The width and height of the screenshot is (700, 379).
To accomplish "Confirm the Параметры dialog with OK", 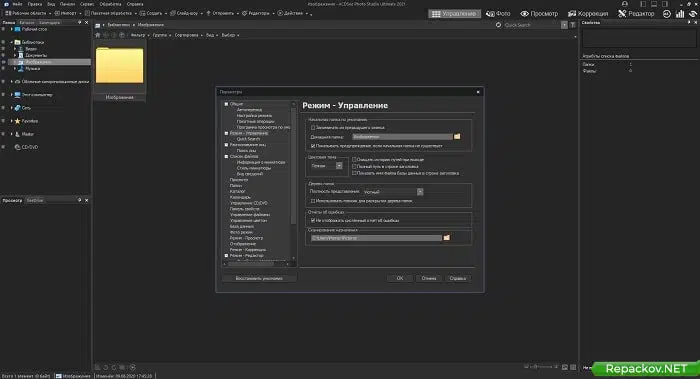I will [x=400, y=278].
